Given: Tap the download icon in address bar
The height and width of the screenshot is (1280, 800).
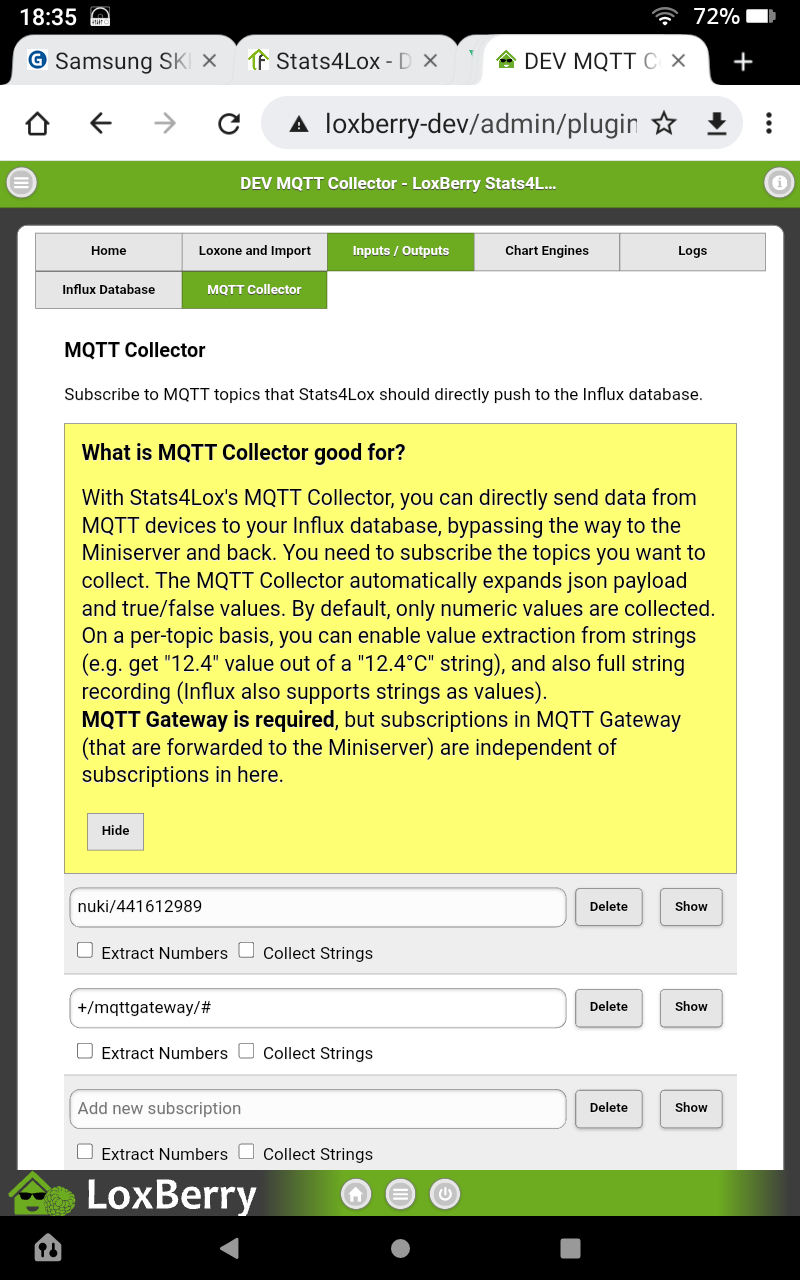Looking at the screenshot, I should point(716,123).
